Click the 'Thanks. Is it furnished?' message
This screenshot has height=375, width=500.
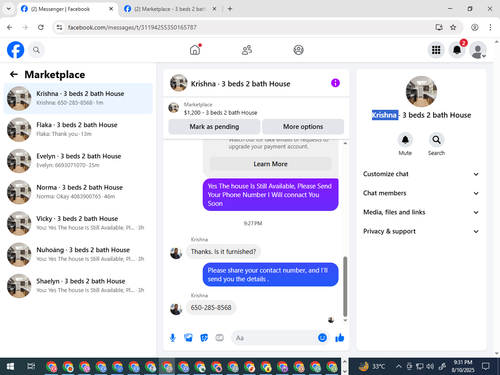[223, 252]
